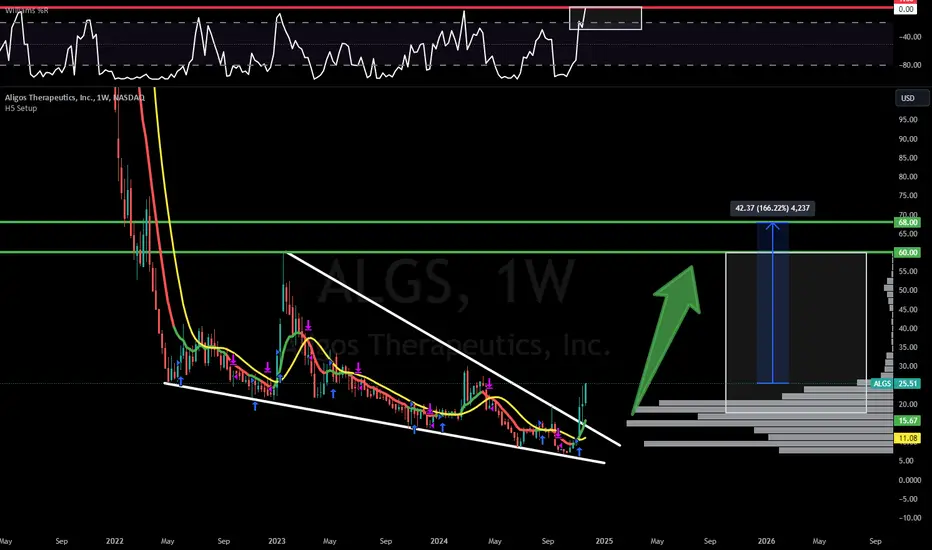Click the 50.00 price scale value
The height and width of the screenshot is (550, 932).
(908, 291)
